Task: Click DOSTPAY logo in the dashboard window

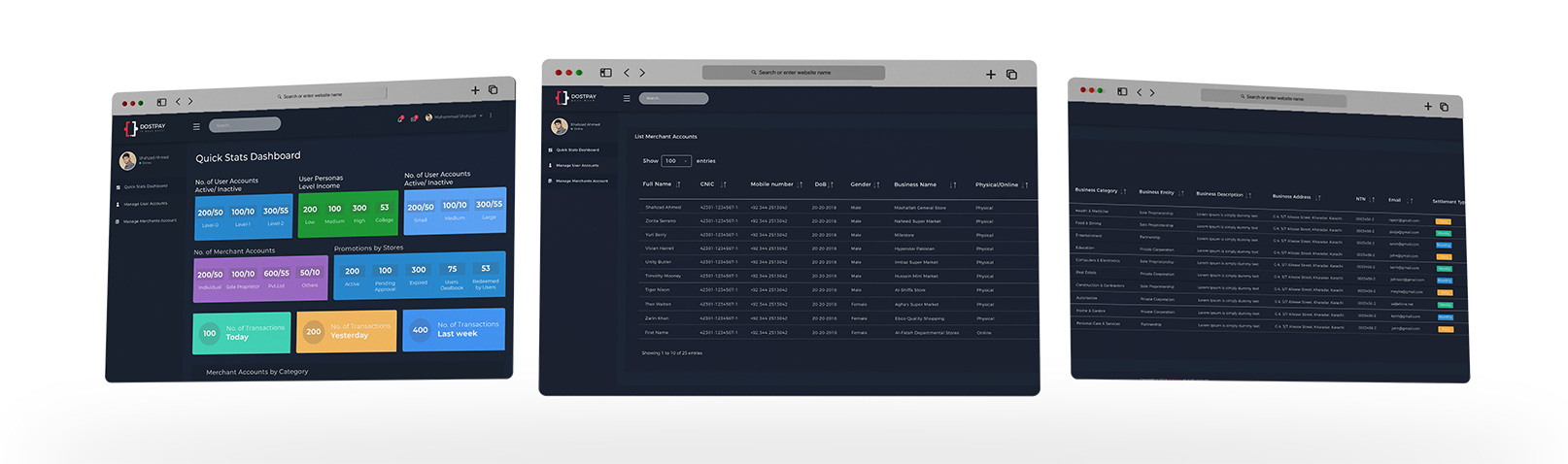Action: [145, 128]
